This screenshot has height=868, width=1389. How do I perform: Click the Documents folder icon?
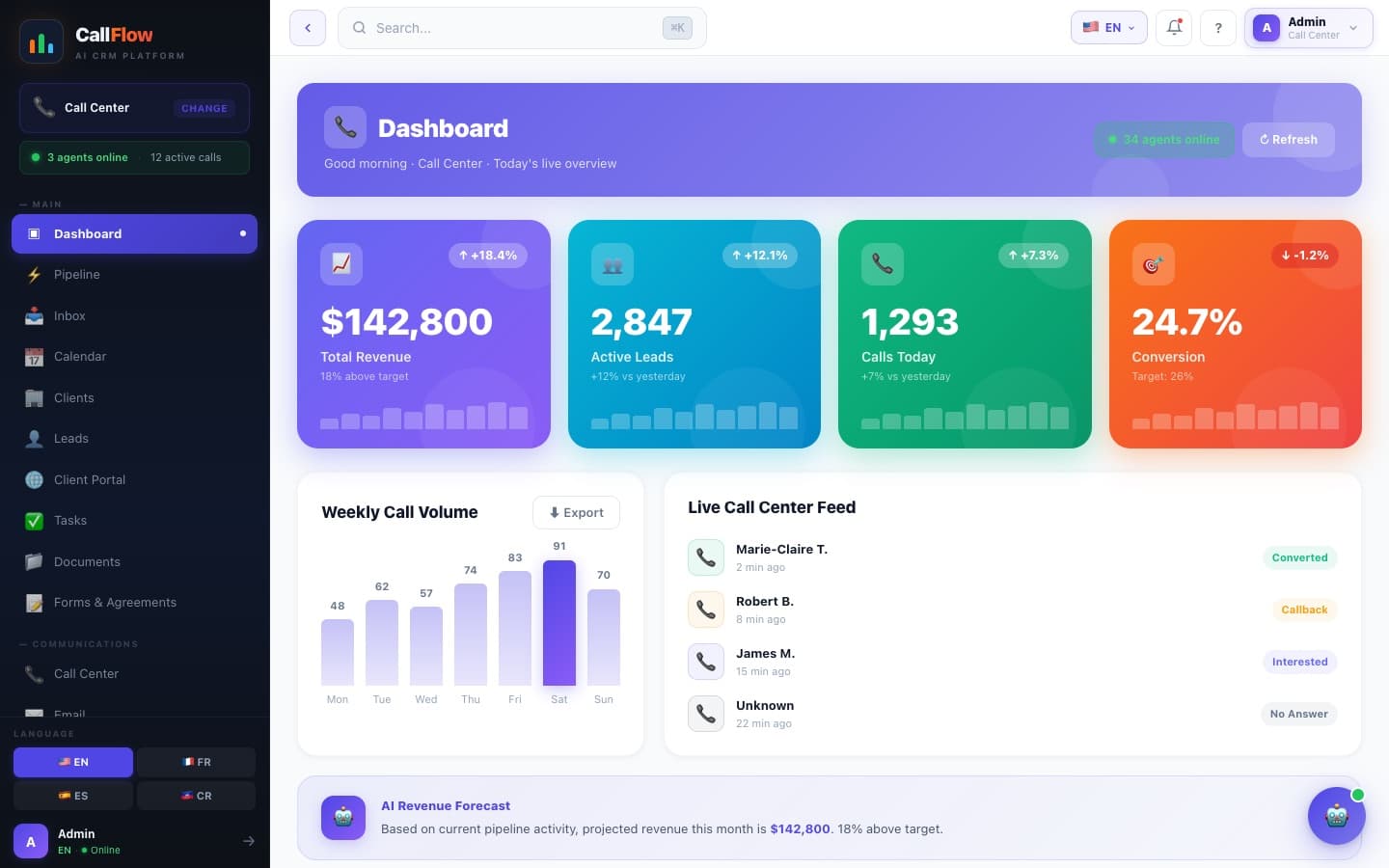click(x=34, y=561)
